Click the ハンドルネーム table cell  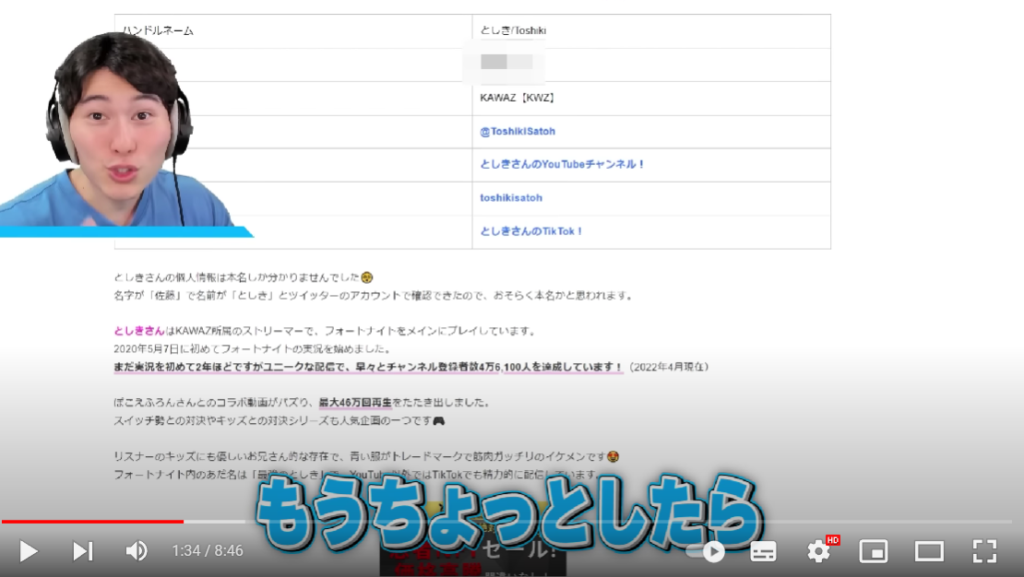[x=293, y=31]
